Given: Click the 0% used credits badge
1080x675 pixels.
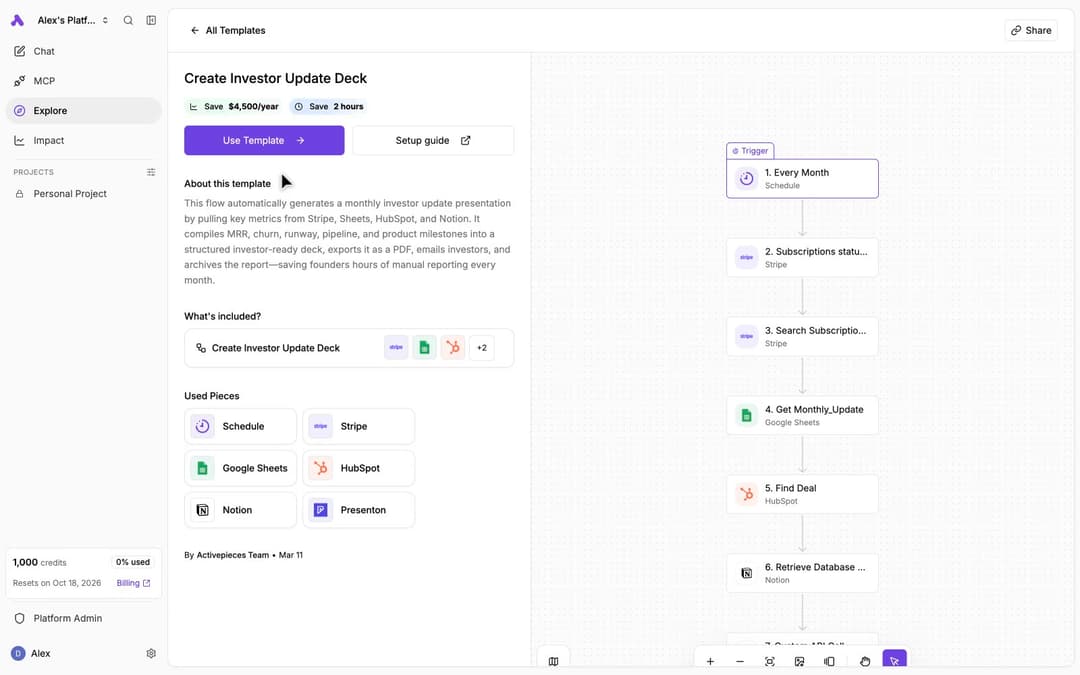Looking at the screenshot, I should [132, 562].
